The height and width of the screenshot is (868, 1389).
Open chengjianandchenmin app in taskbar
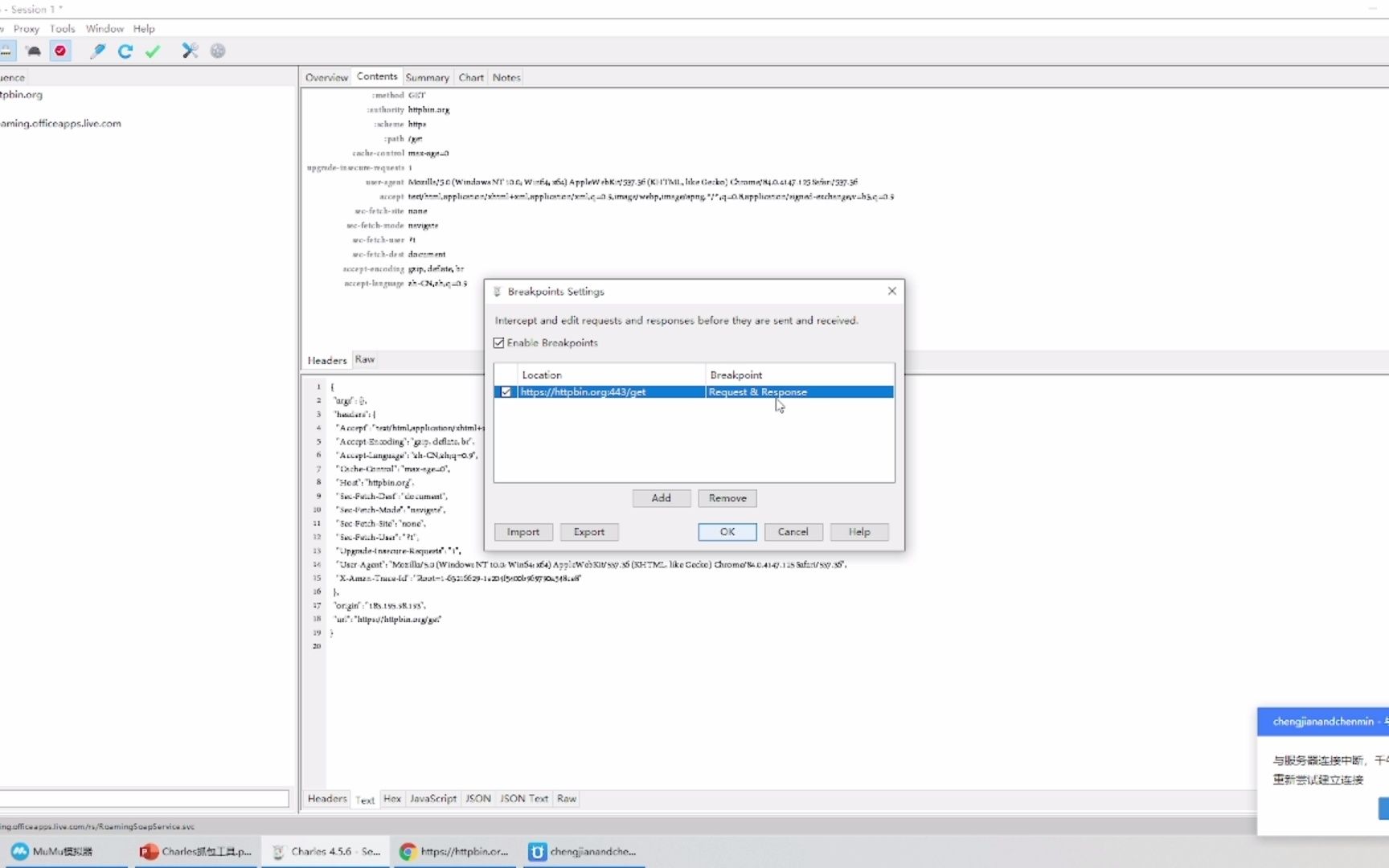(x=584, y=851)
